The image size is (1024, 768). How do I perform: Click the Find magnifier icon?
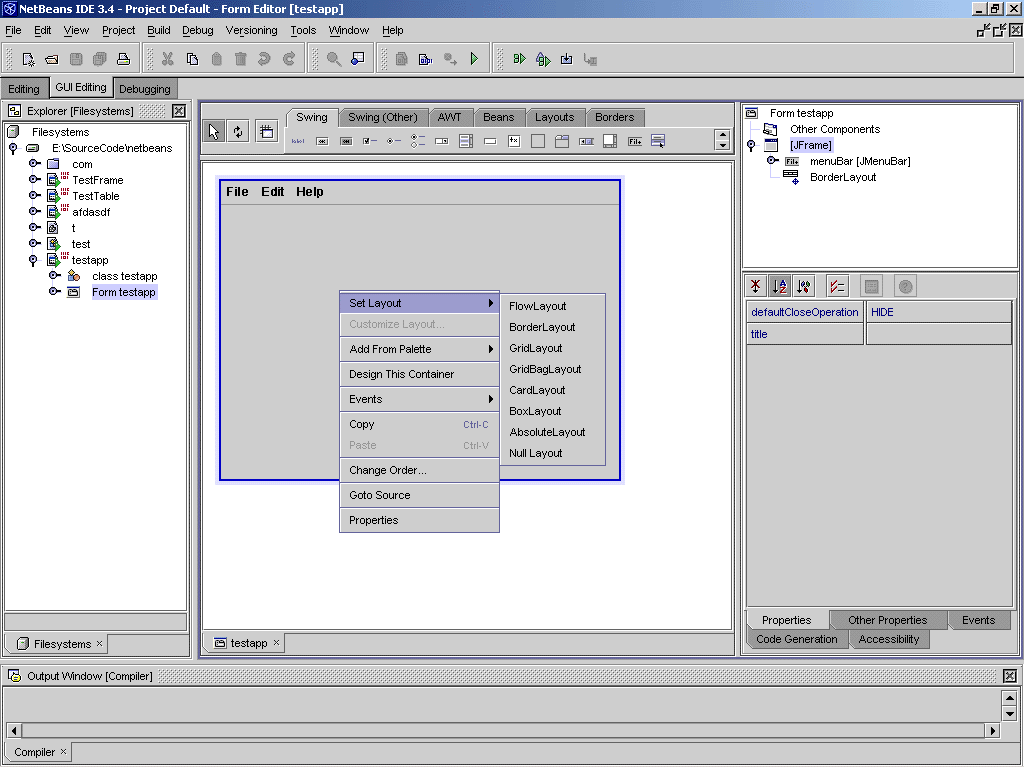[x=334, y=59]
